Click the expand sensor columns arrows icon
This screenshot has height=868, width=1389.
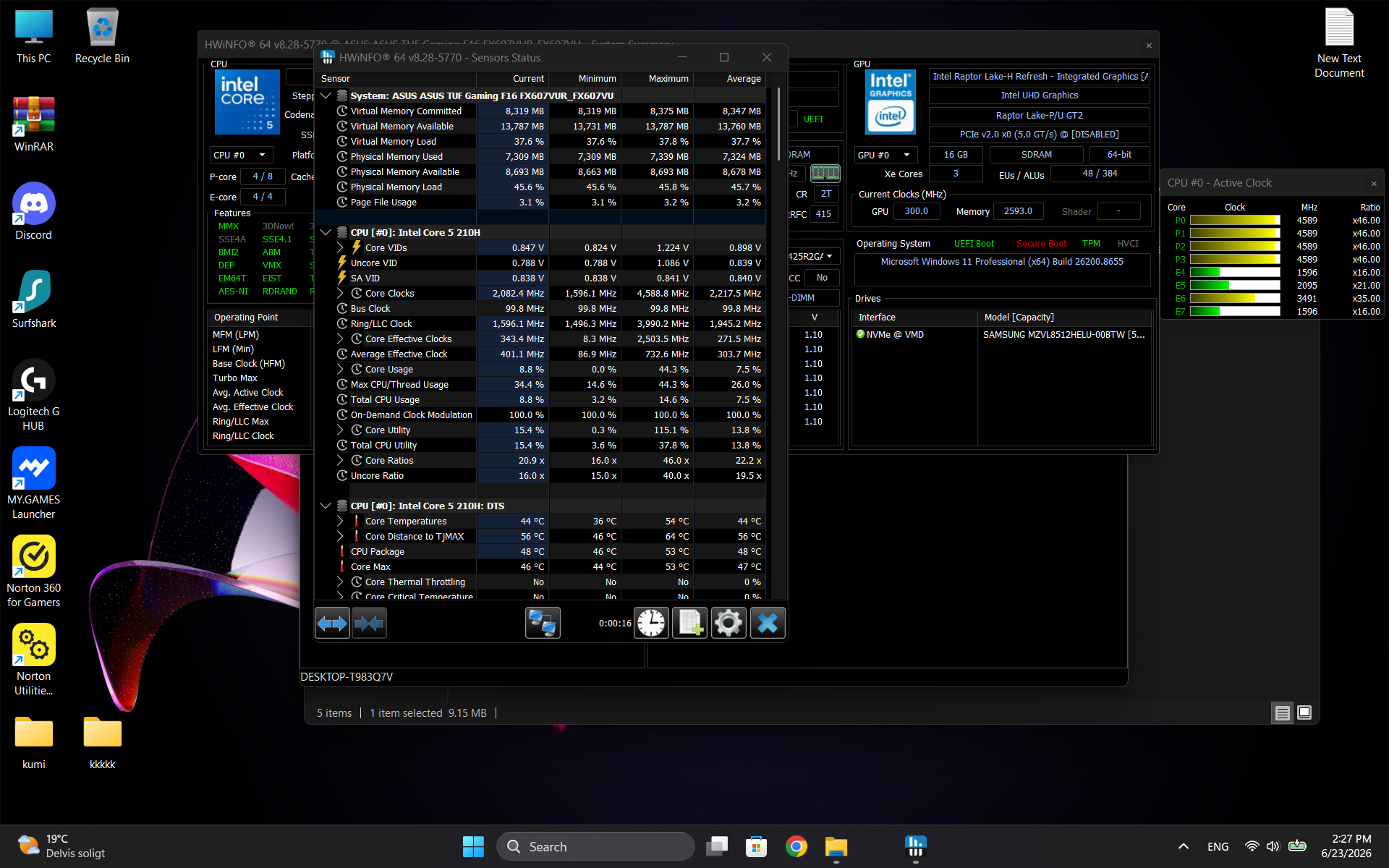[333, 623]
